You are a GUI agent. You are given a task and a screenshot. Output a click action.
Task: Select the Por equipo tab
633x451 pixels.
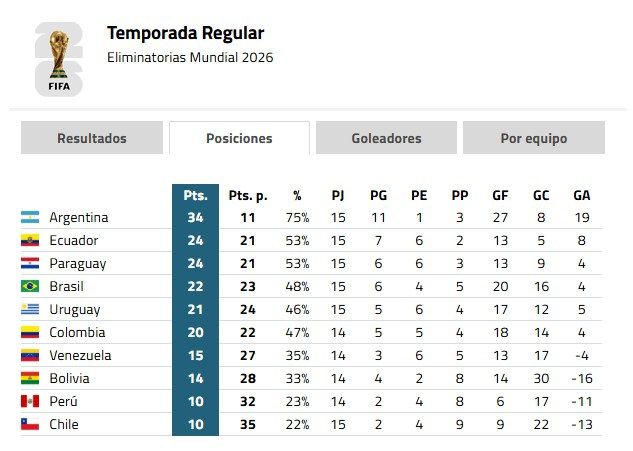(534, 138)
